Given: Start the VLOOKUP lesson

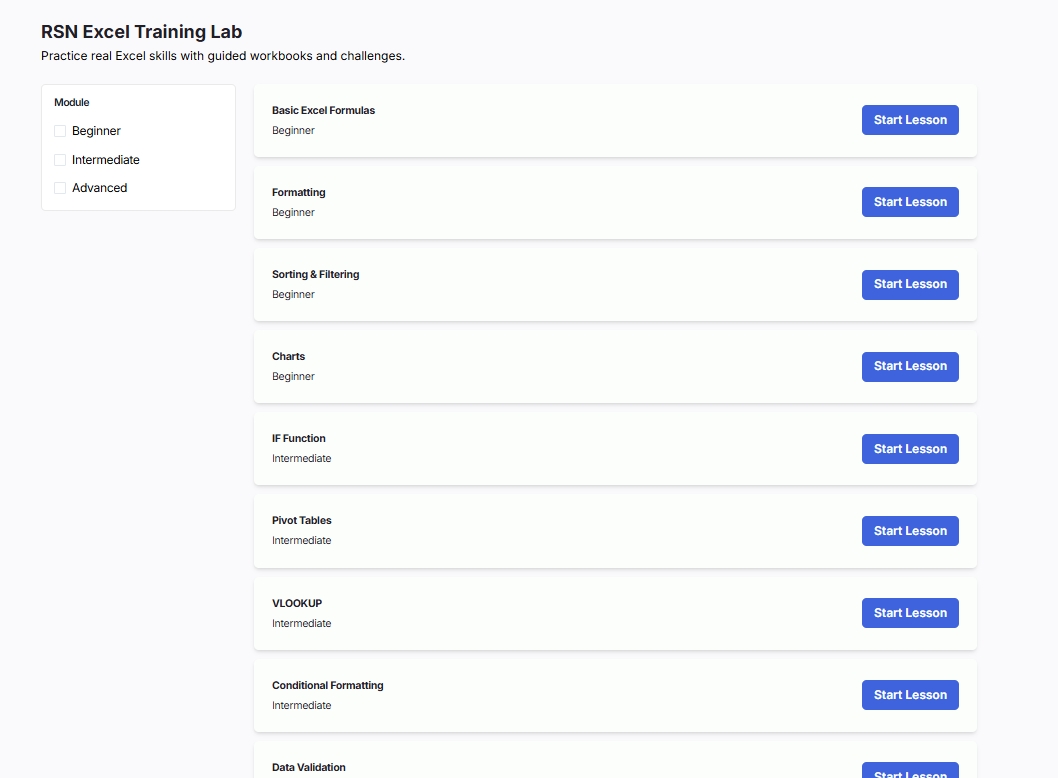Looking at the screenshot, I should click(910, 613).
